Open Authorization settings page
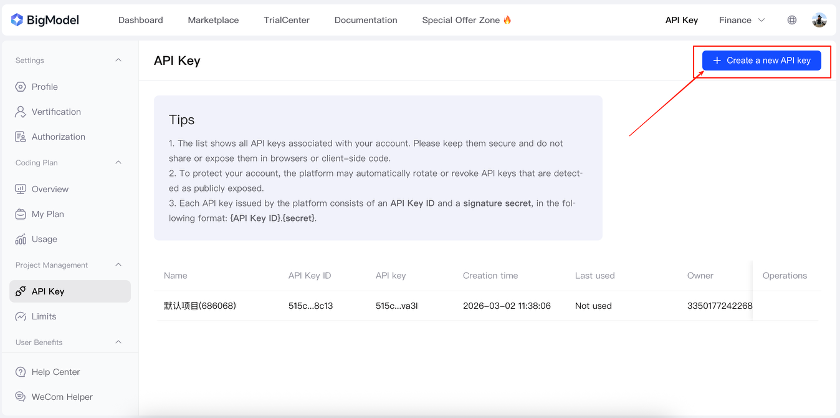Viewport: 840px width, 418px height. click(58, 137)
